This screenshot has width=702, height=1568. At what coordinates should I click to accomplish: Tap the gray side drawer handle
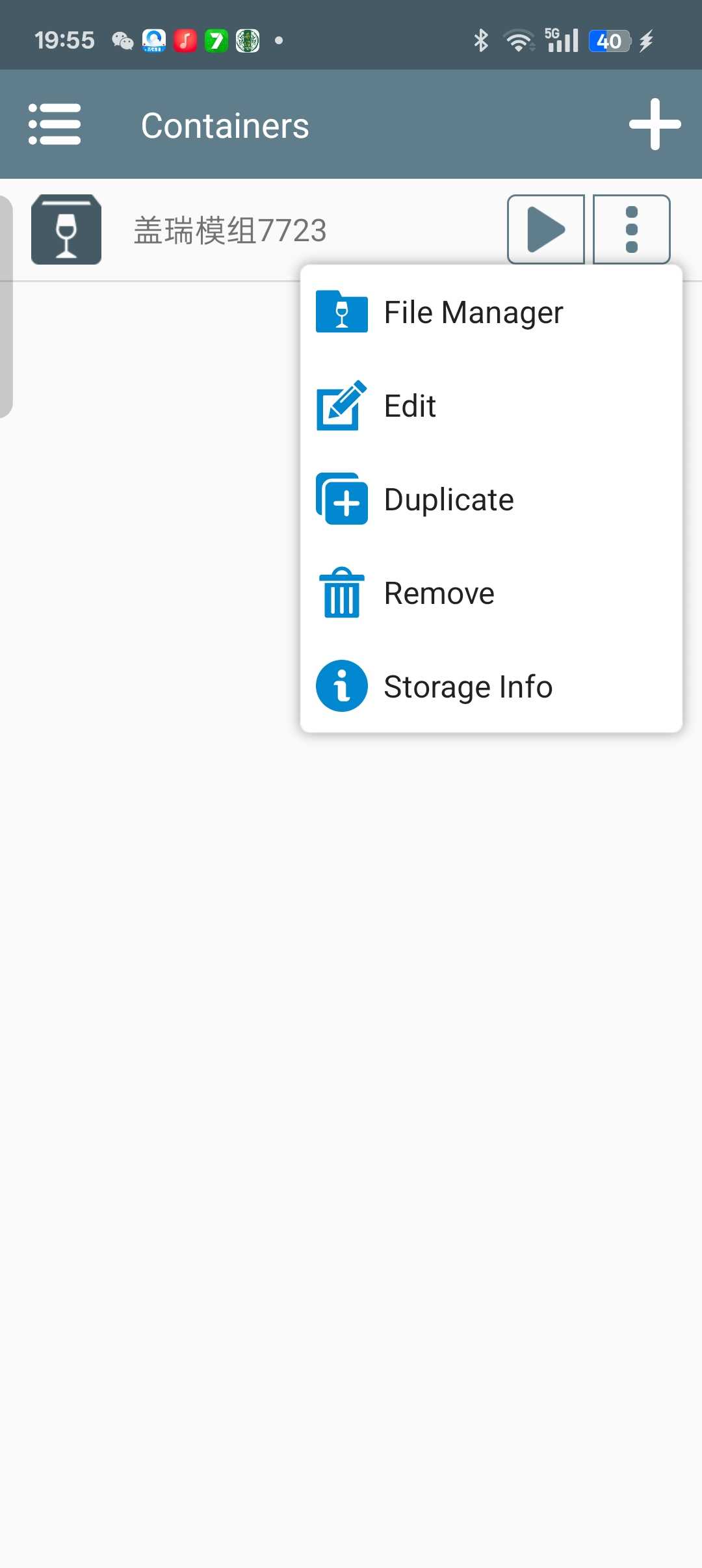point(6,306)
